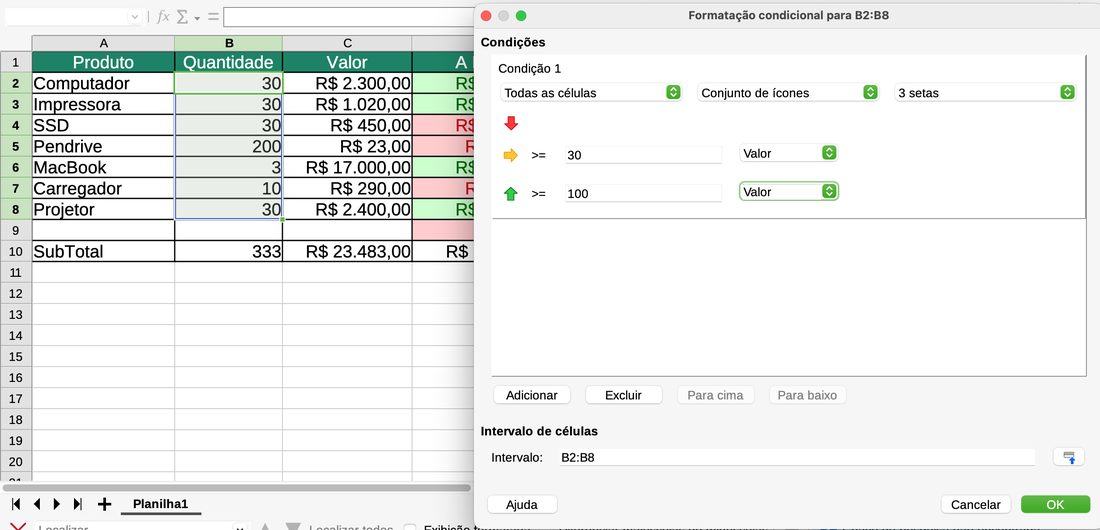Select row 1 header

16,62
